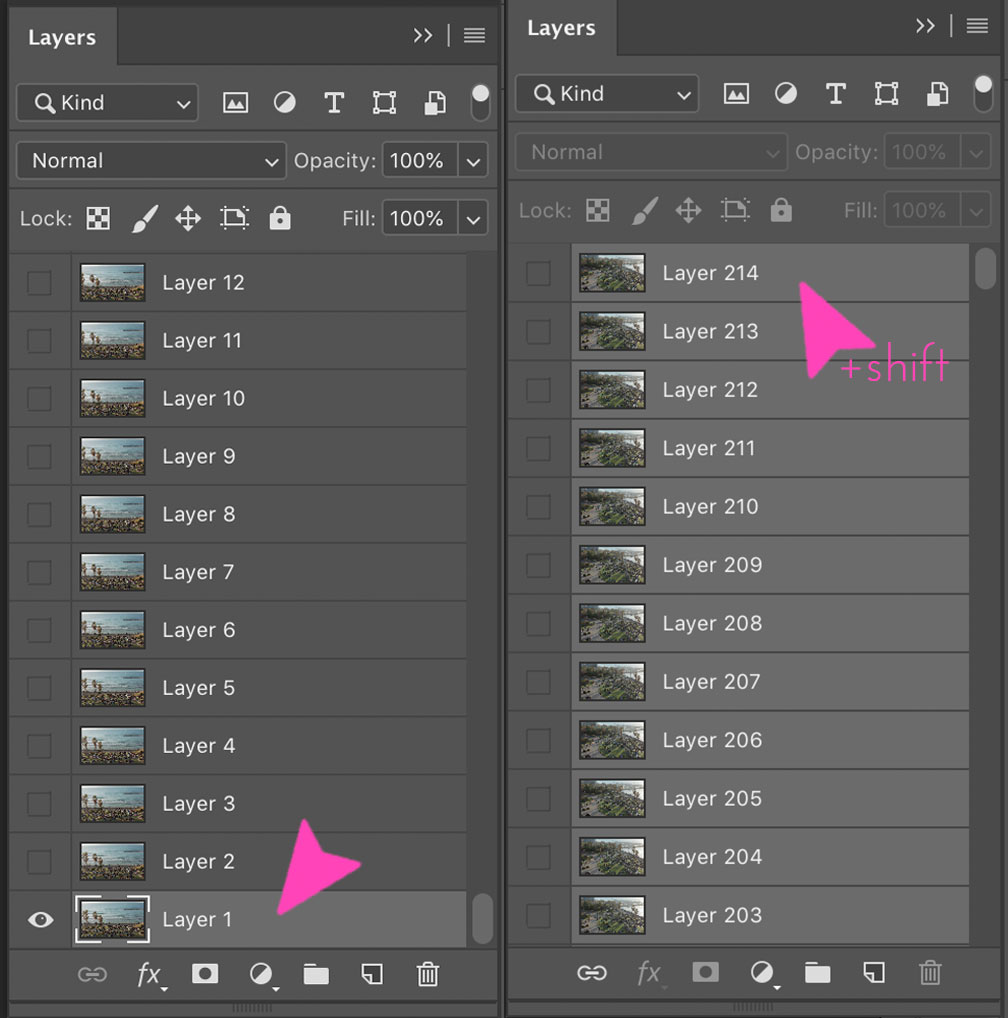Viewport: 1008px width, 1018px height.
Task: Click the Layers panel tab
Action: 62,36
